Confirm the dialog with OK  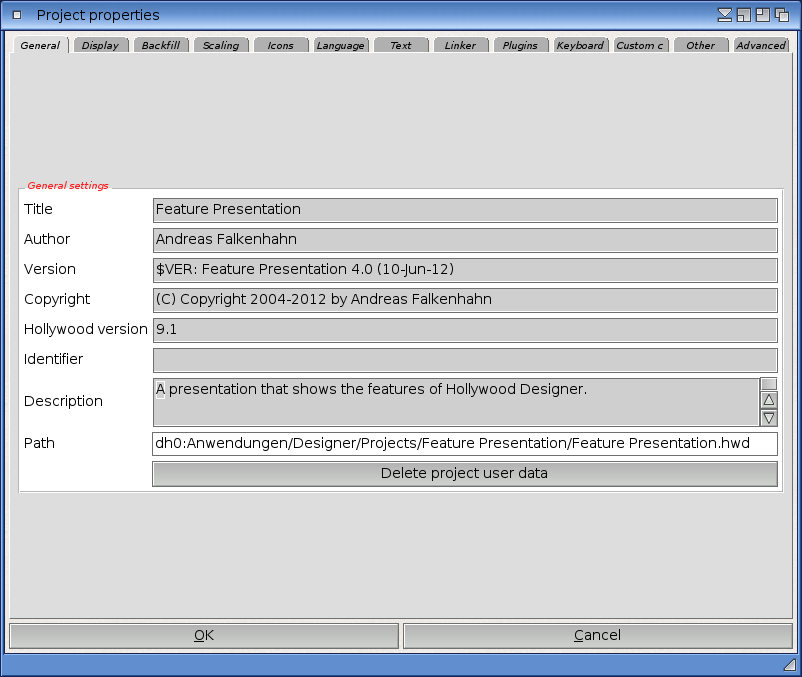[204, 635]
